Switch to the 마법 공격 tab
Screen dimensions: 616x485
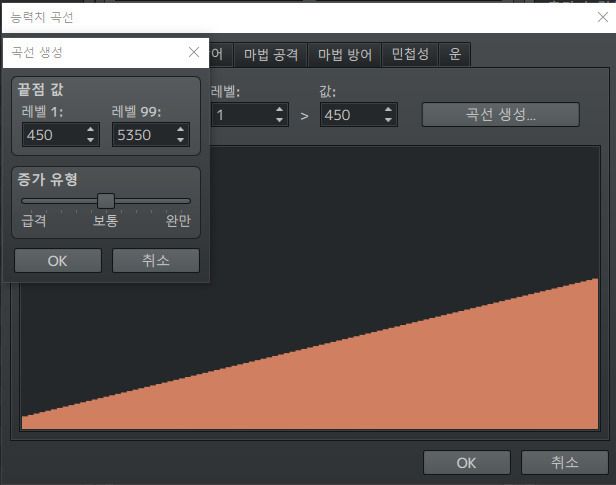(271, 55)
